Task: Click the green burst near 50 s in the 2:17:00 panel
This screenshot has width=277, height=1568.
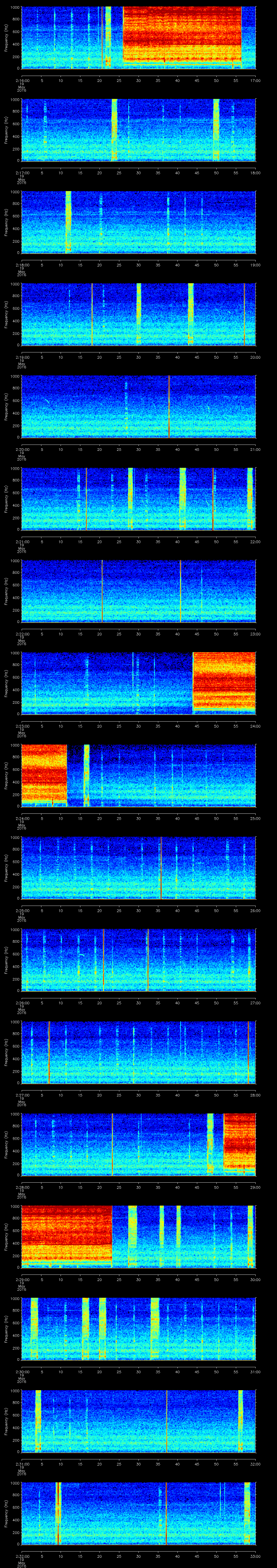Action: click(x=216, y=130)
